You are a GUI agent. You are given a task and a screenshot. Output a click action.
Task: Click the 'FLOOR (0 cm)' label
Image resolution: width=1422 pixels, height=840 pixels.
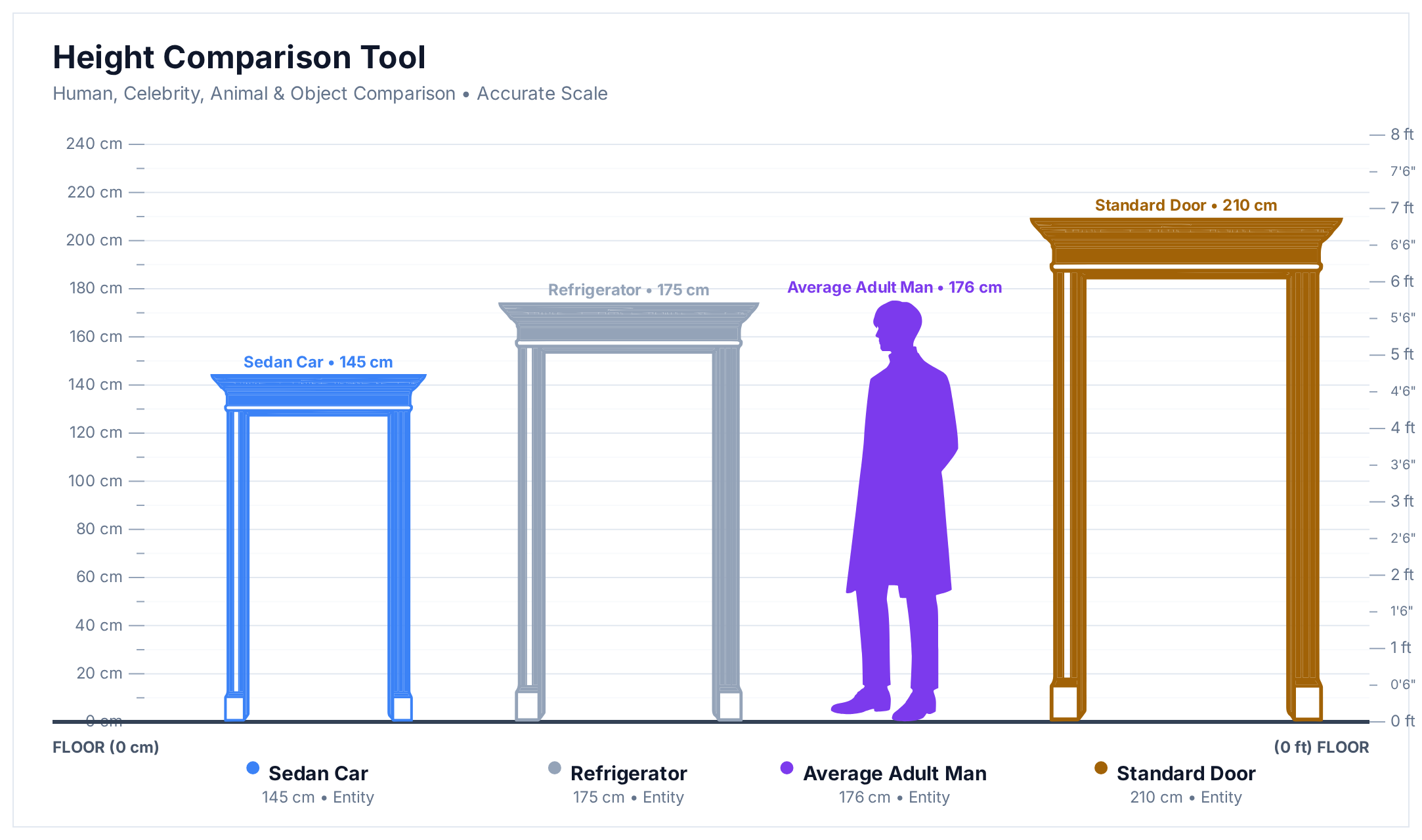point(106,747)
